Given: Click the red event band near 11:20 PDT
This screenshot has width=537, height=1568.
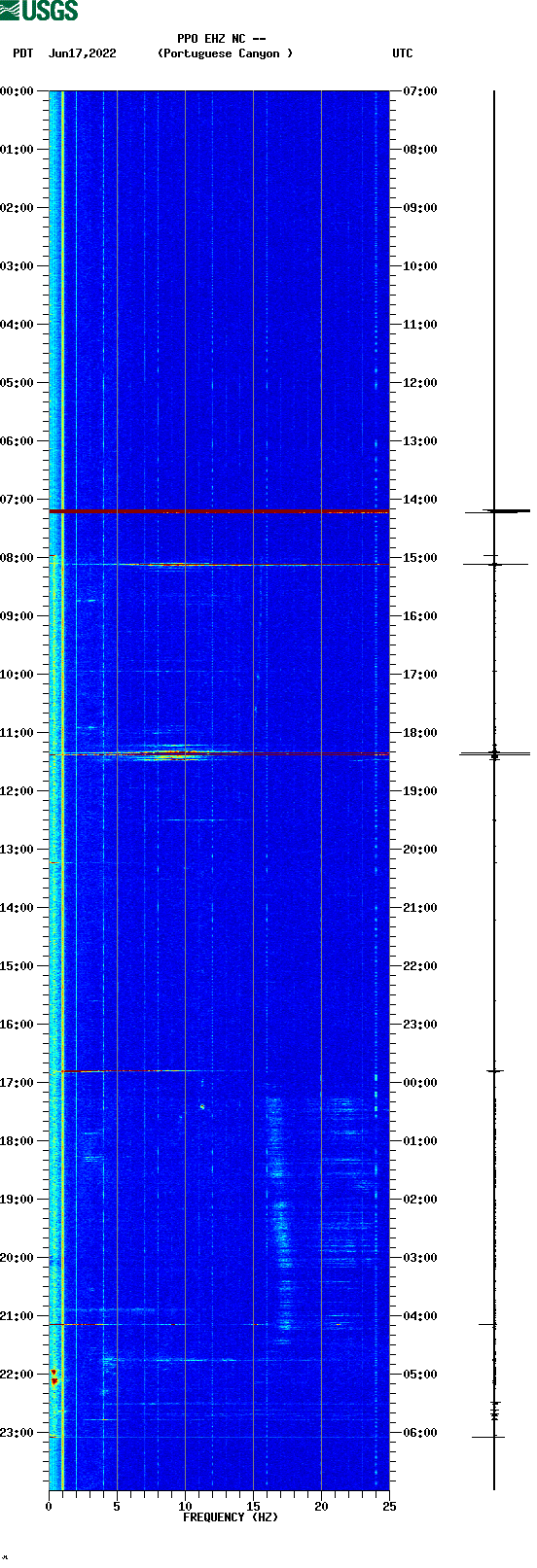Looking at the screenshot, I should 219,753.
